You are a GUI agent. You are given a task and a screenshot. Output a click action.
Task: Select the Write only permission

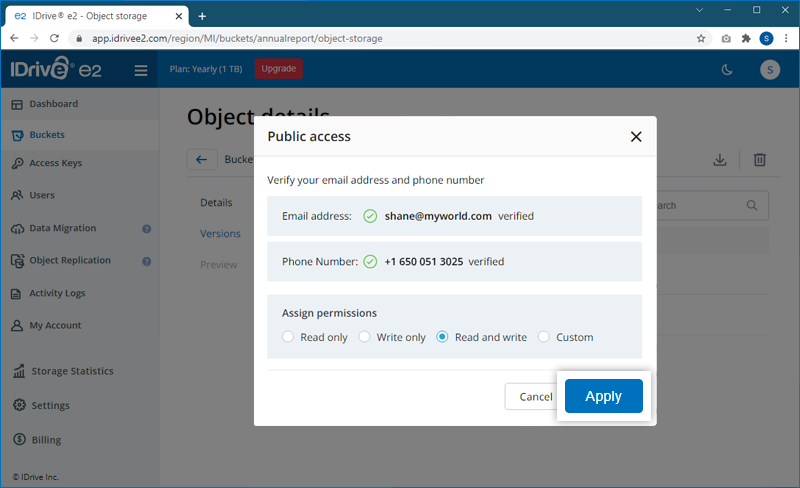[365, 337]
